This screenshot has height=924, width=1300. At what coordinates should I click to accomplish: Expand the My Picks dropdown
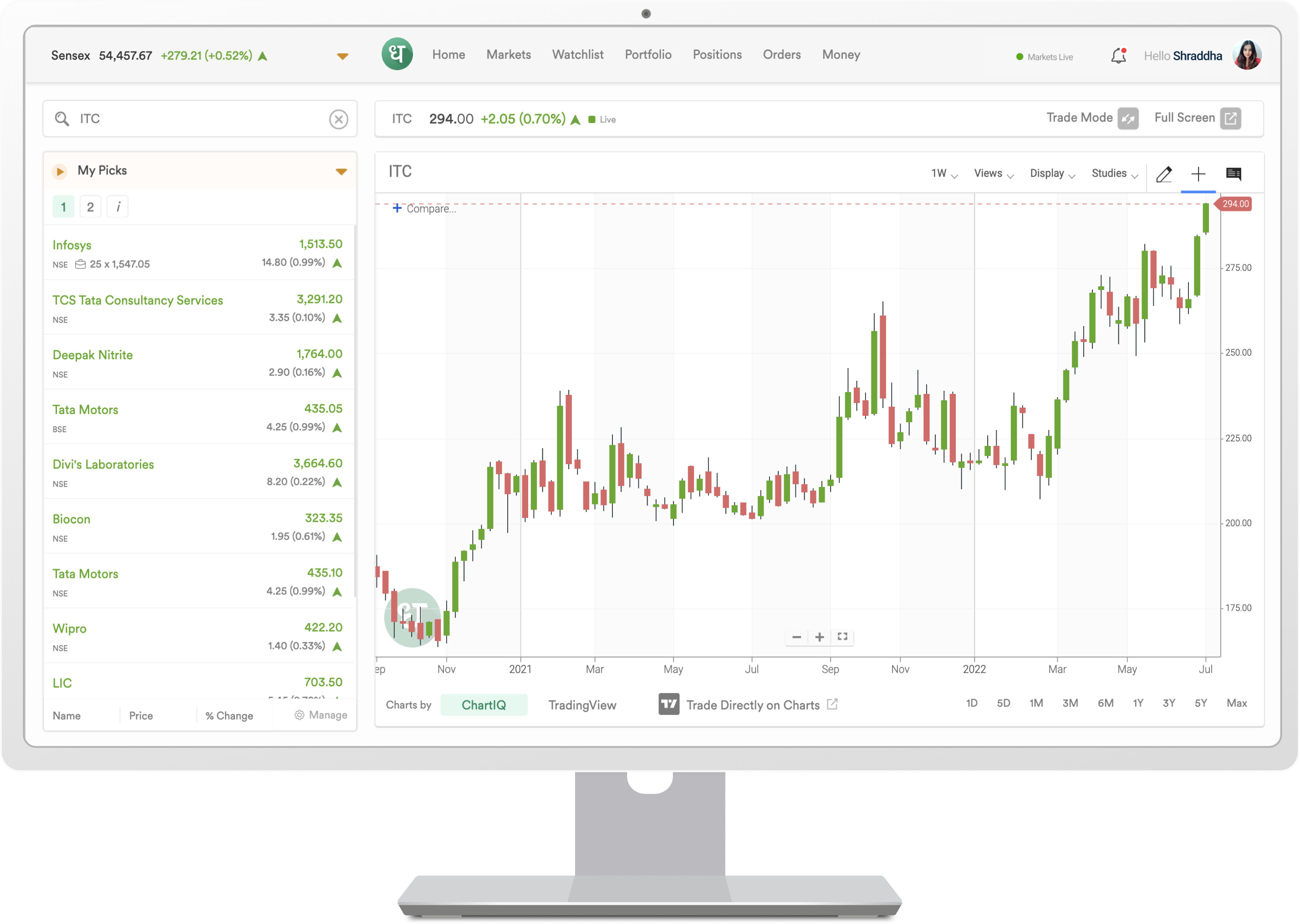coord(341,171)
